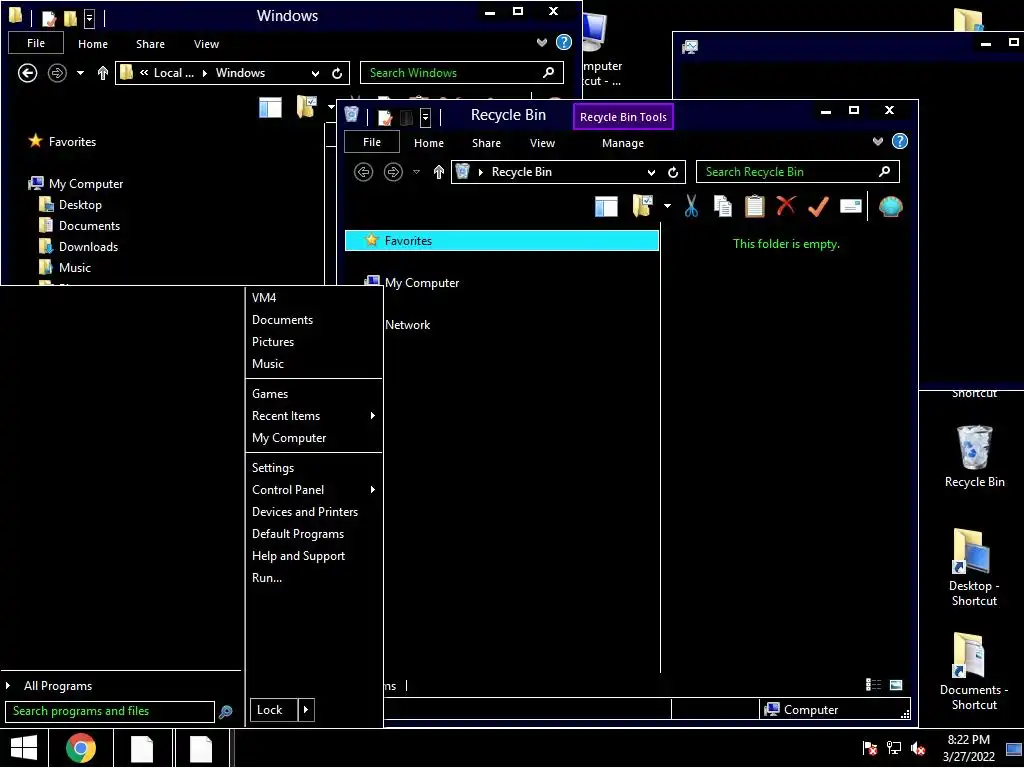Click the orange checkmark Properties icon in Recycle Bin toolbar
The width and height of the screenshot is (1024, 768).
(x=818, y=206)
